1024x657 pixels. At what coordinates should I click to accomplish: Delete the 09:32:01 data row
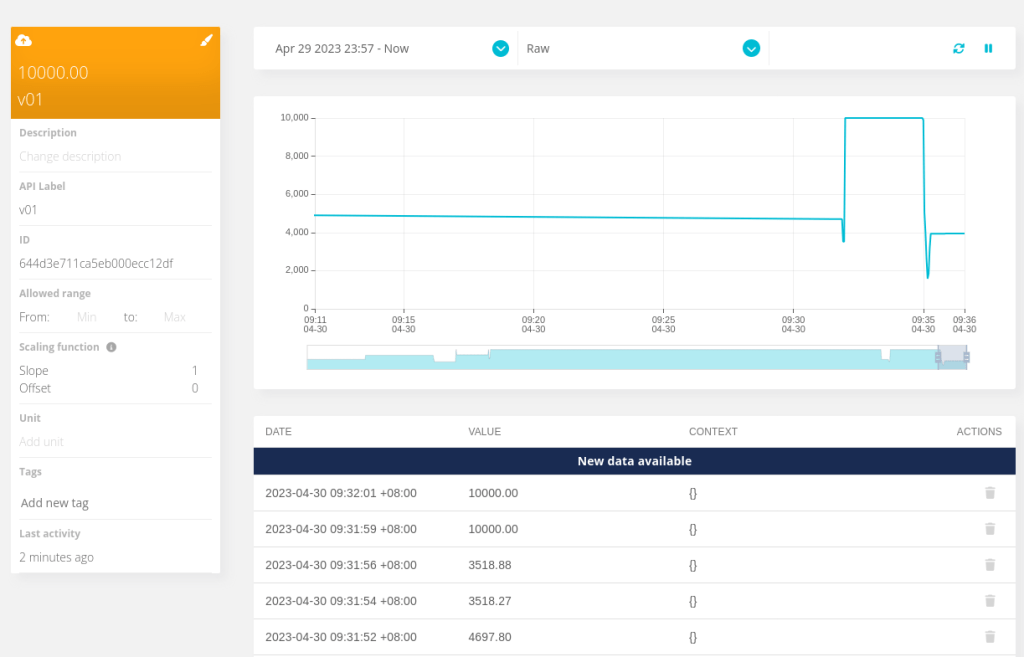pyautogui.click(x=990, y=493)
